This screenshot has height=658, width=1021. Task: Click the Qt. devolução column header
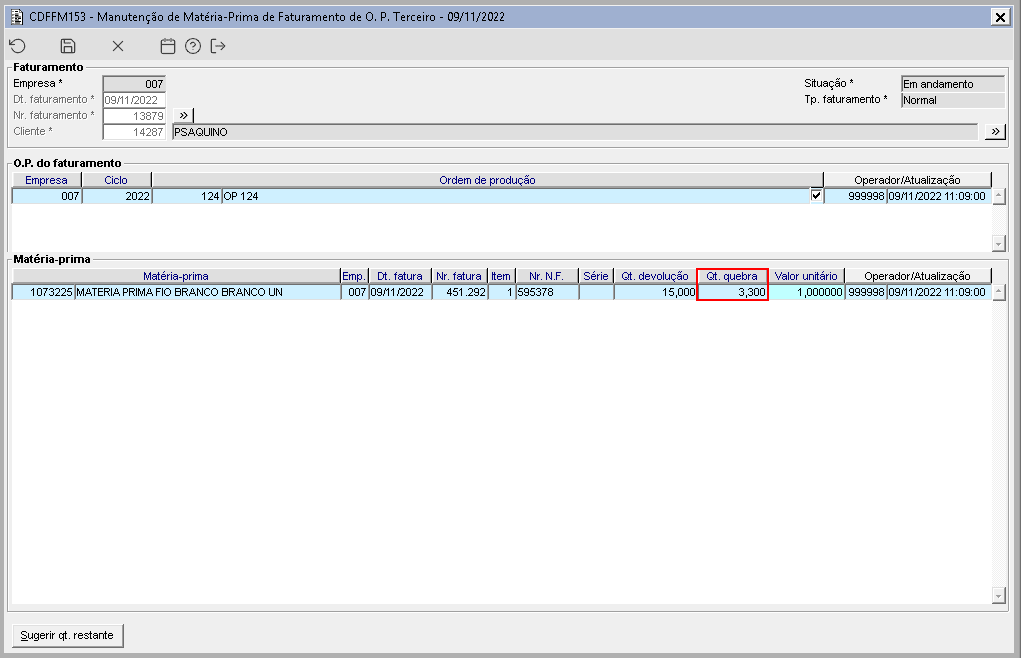[655, 276]
